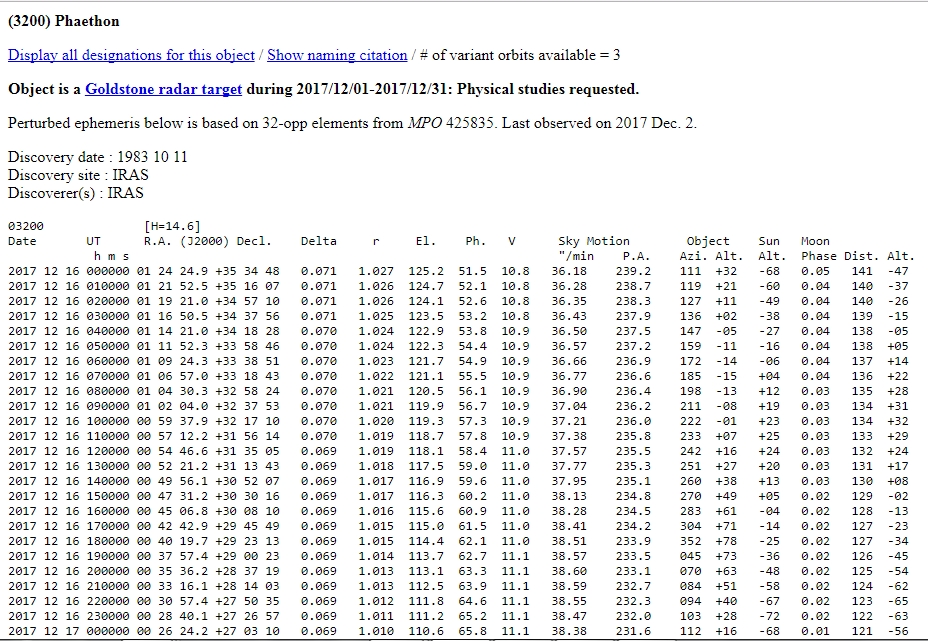Click the 'Sun' altitude column header
Screen dimensions: 928x641
click(x=768, y=241)
